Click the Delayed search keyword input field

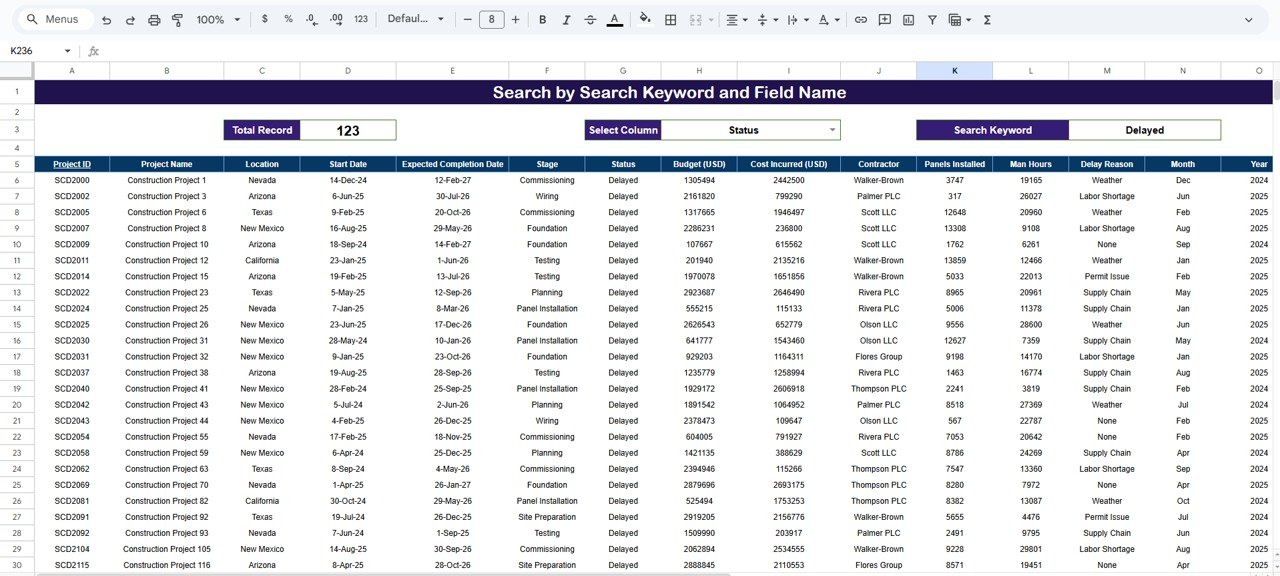1144,129
